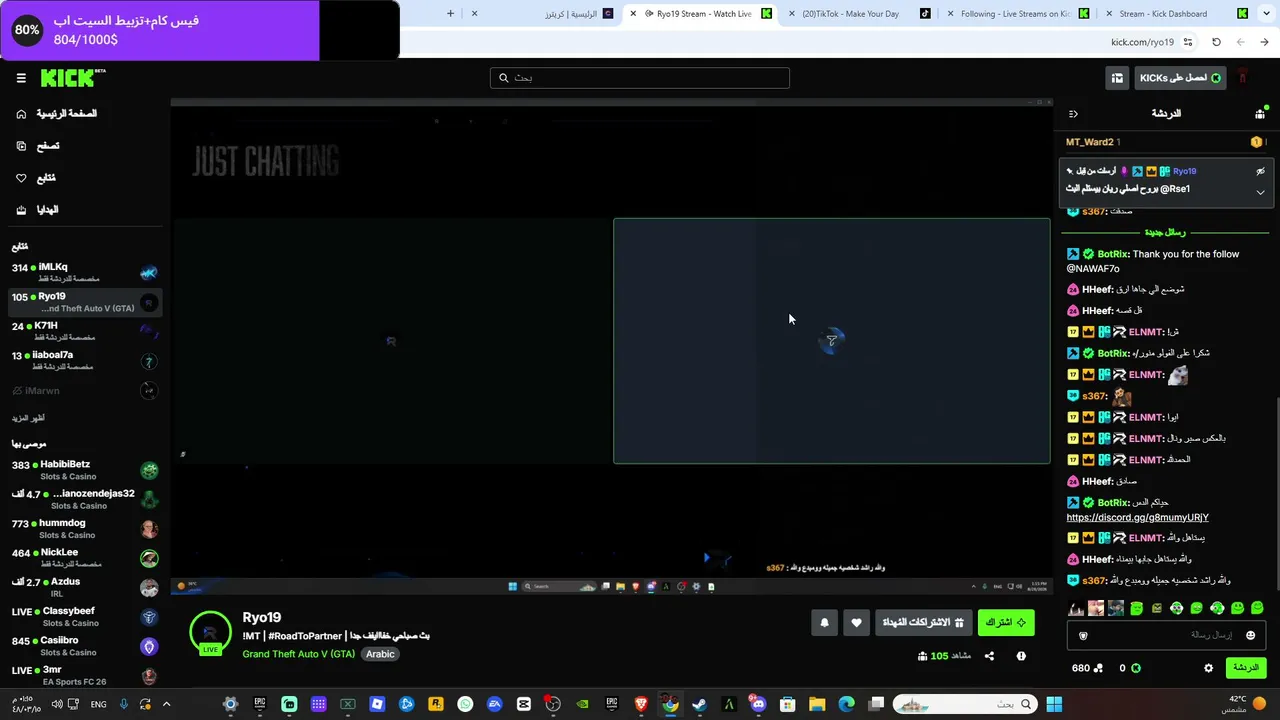Switch to the Stream - Kick Dashboard tab

(x=1171, y=14)
